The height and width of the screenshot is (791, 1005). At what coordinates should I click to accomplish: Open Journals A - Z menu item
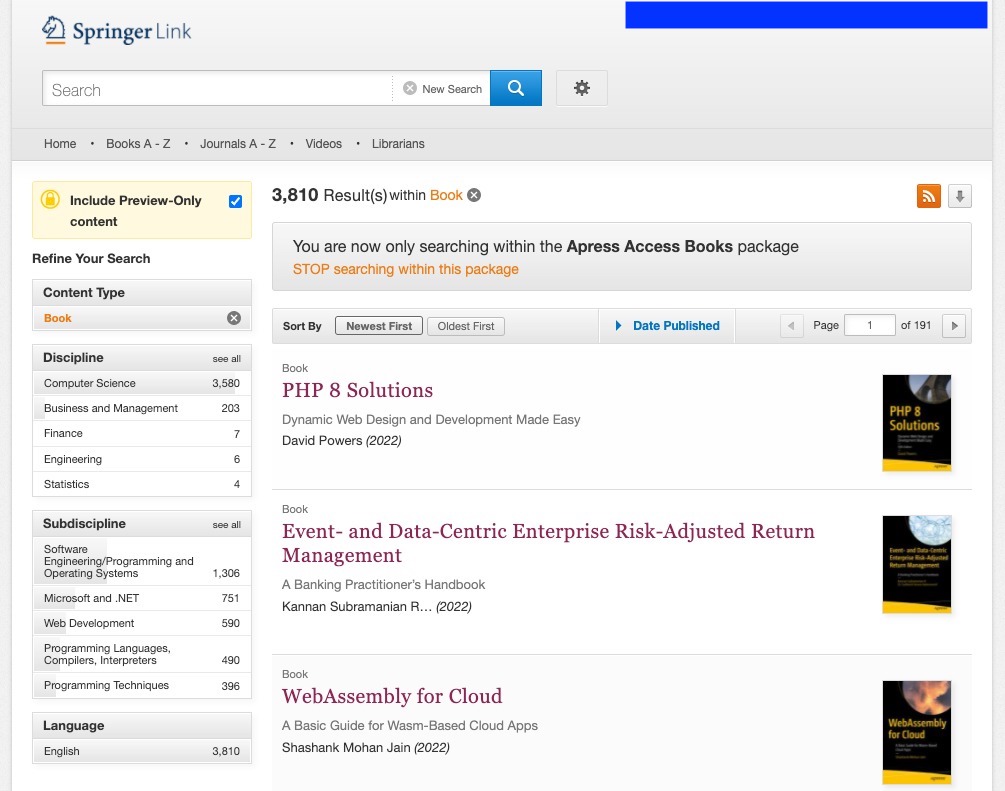point(238,144)
